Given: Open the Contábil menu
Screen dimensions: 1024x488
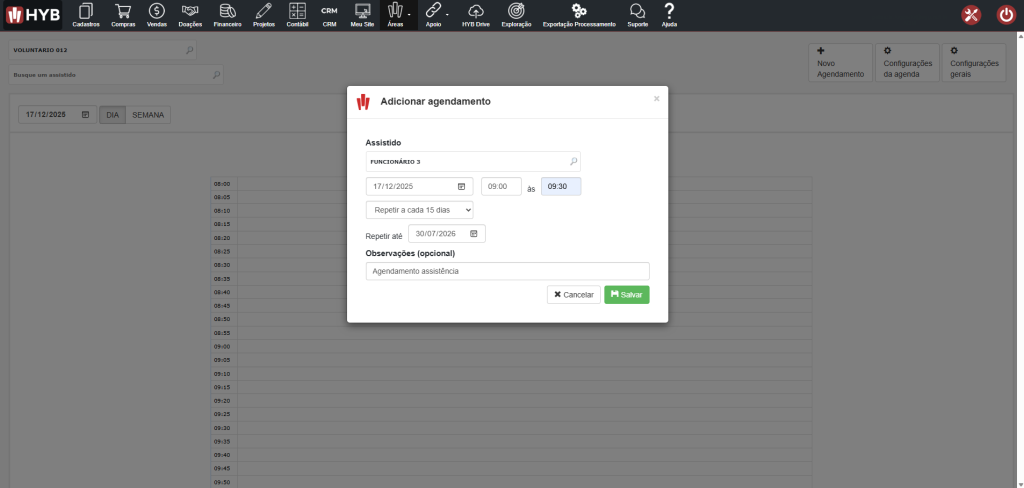Looking at the screenshot, I should point(297,14).
